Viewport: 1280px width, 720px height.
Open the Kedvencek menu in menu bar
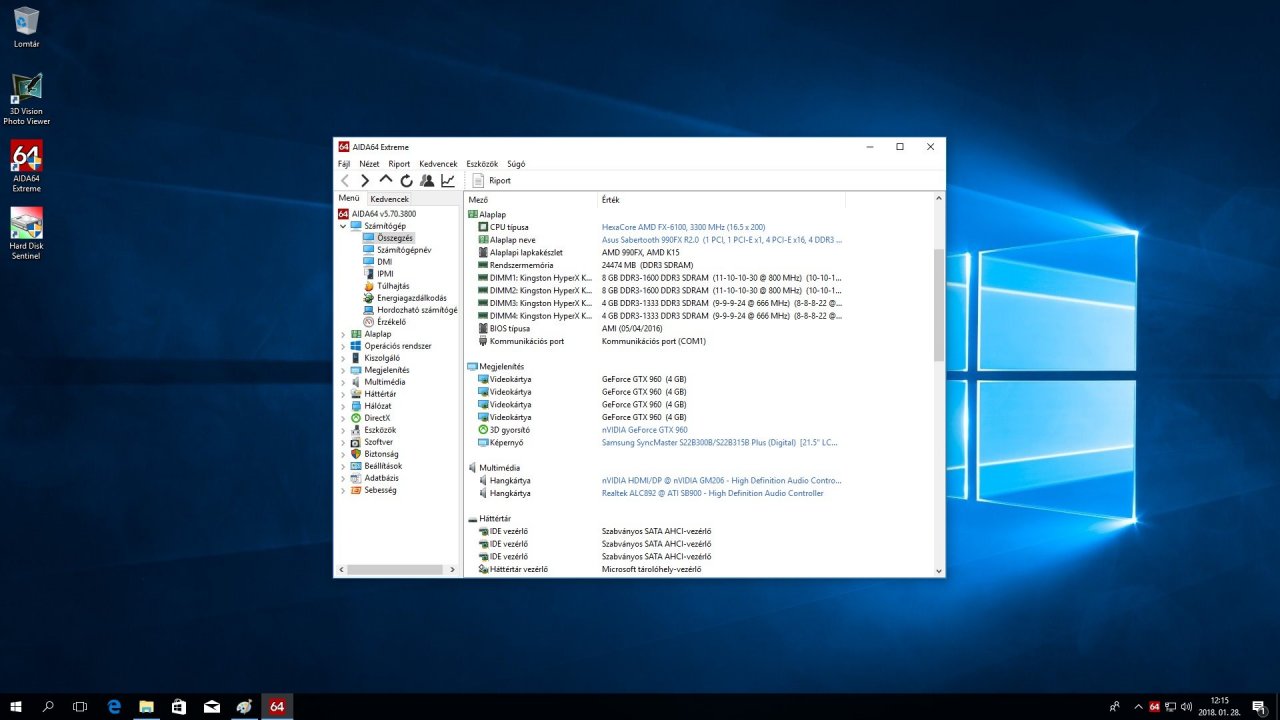[438, 164]
